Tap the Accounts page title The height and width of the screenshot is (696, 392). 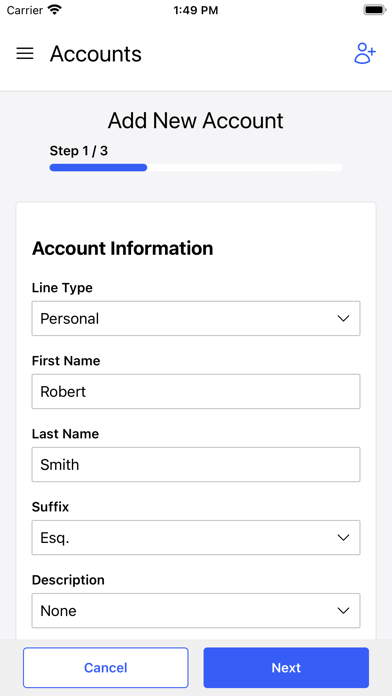point(96,54)
